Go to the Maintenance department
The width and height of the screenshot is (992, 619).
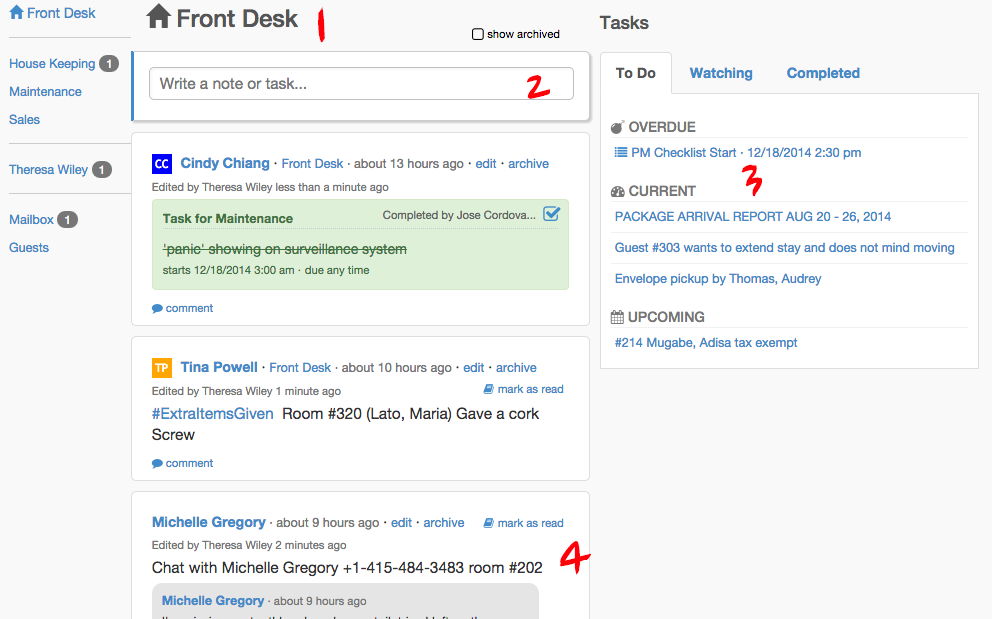pyautogui.click(x=45, y=92)
